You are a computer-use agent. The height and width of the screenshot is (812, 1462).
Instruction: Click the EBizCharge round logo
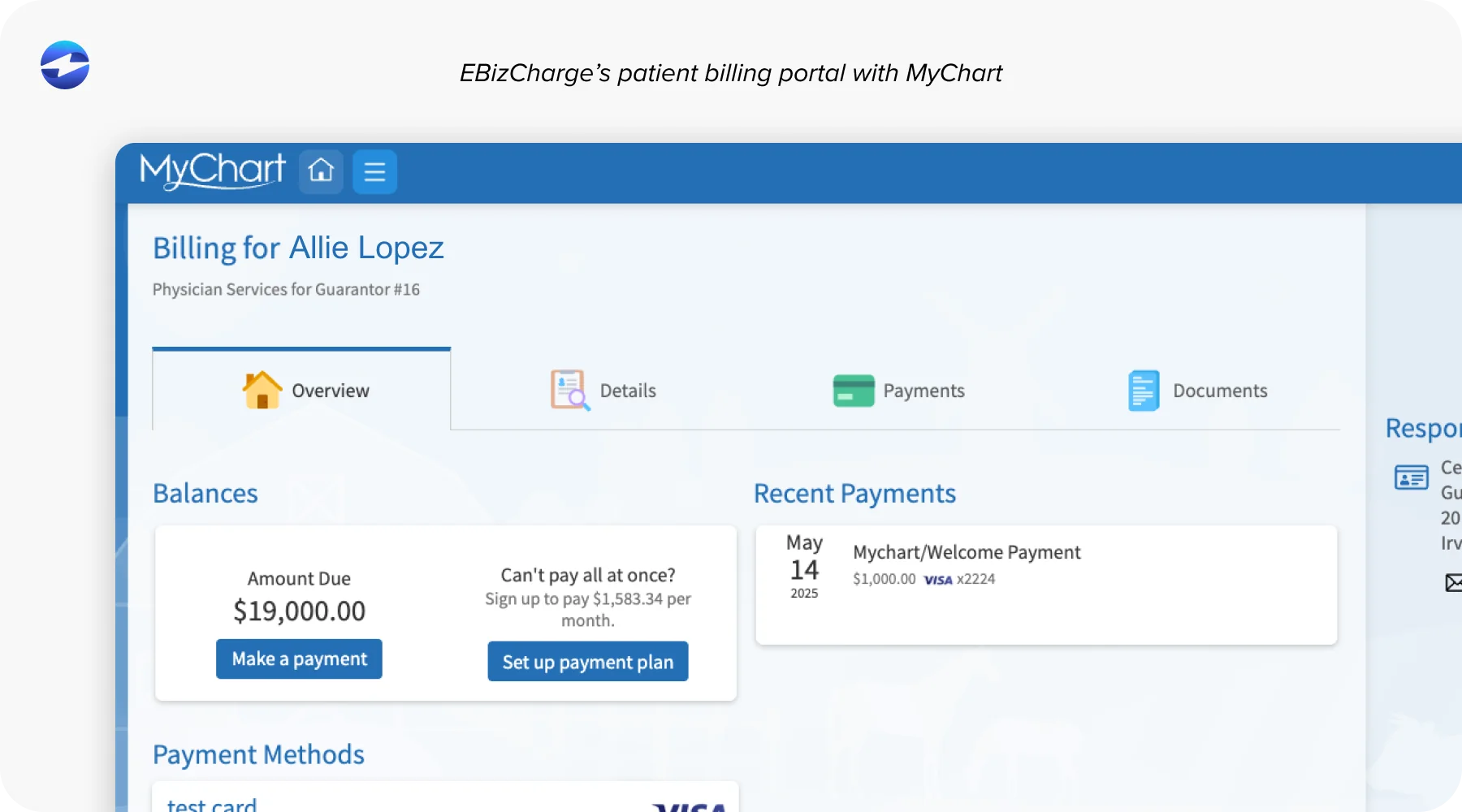(x=65, y=65)
